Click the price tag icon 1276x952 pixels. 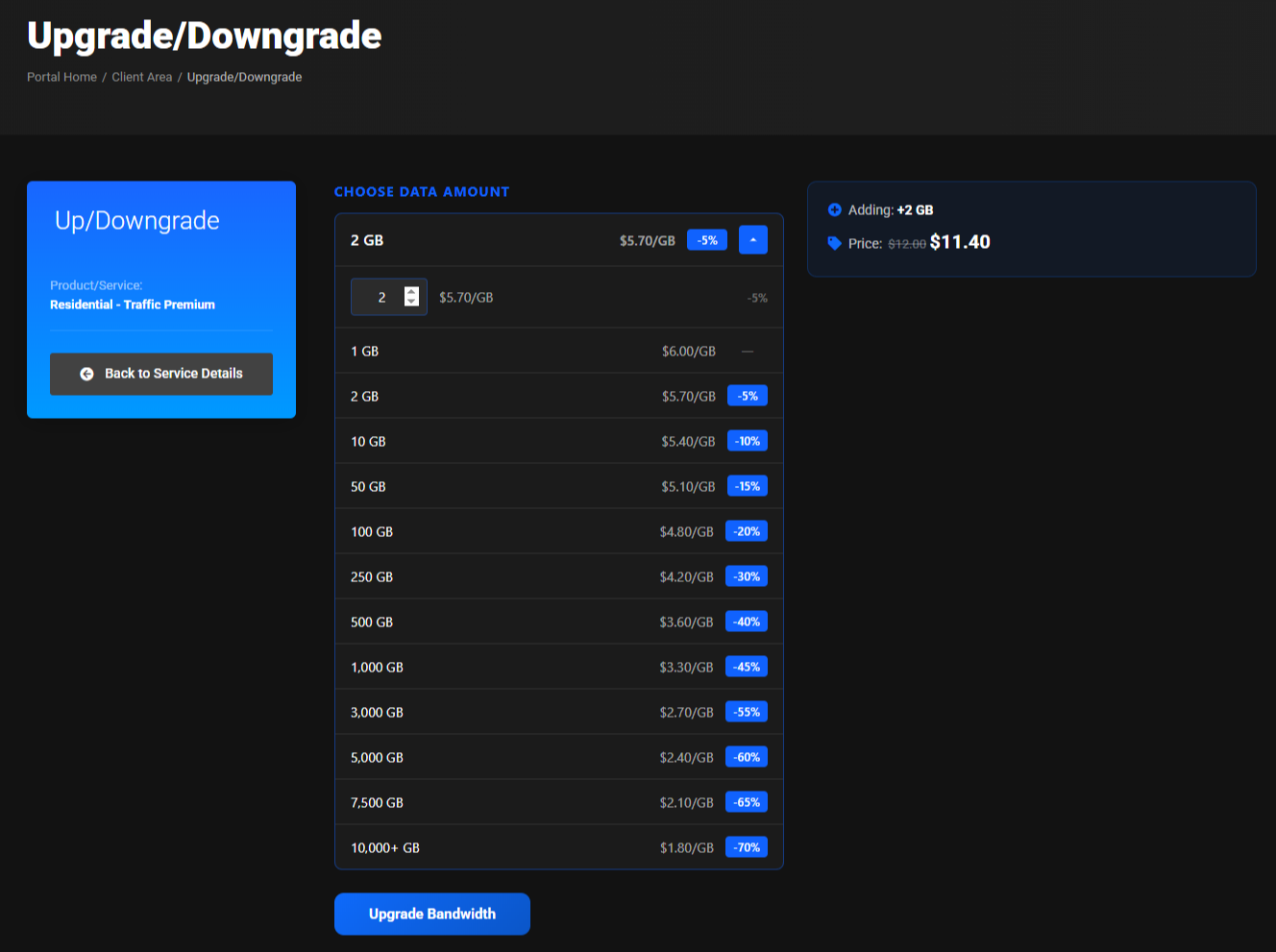(835, 243)
